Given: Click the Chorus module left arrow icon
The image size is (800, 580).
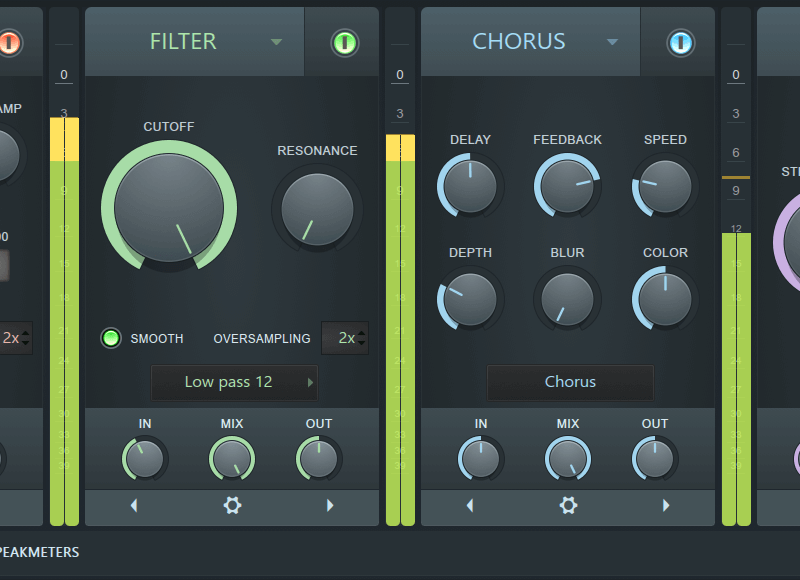Looking at the screenshot, I should (x=471, y=506).
